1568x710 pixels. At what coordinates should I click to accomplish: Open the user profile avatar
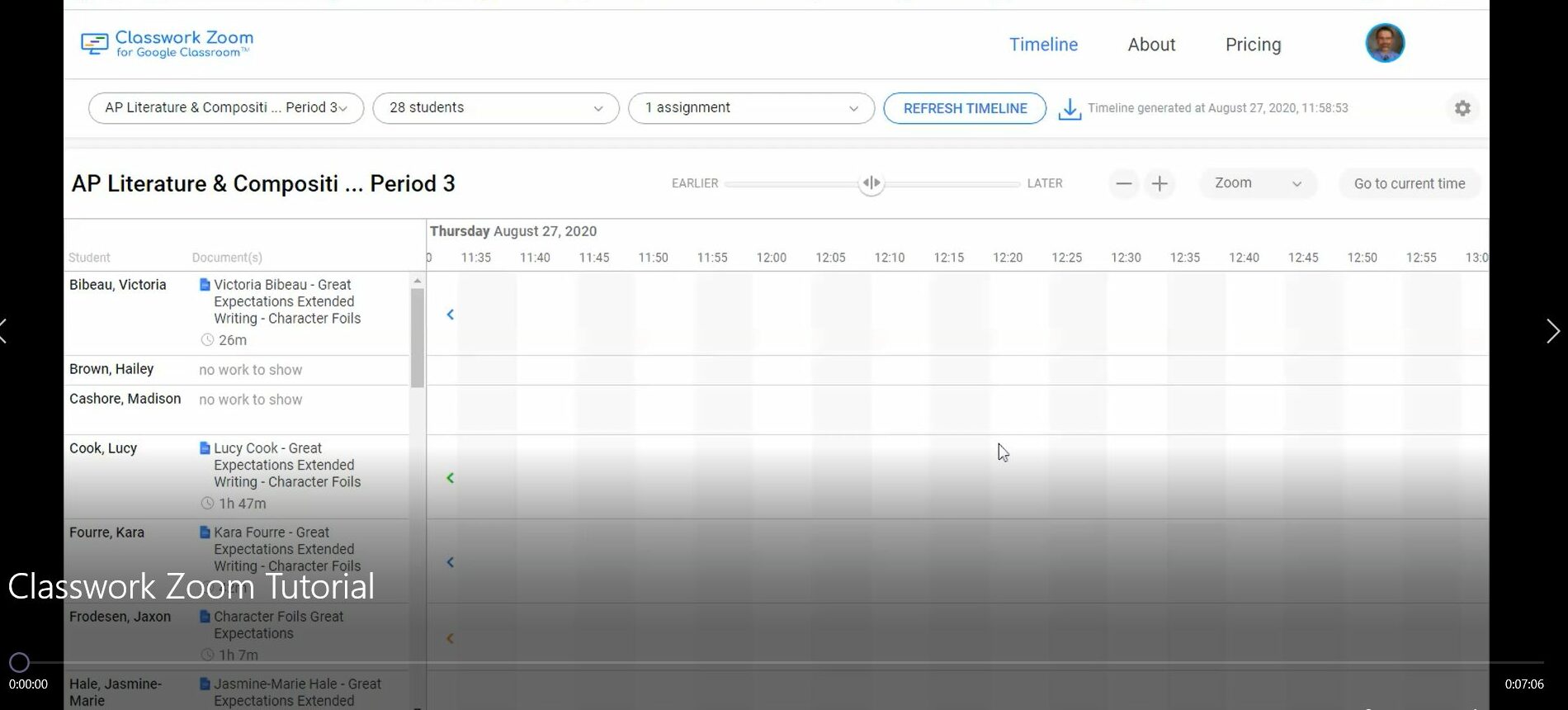pos(1385,43)
